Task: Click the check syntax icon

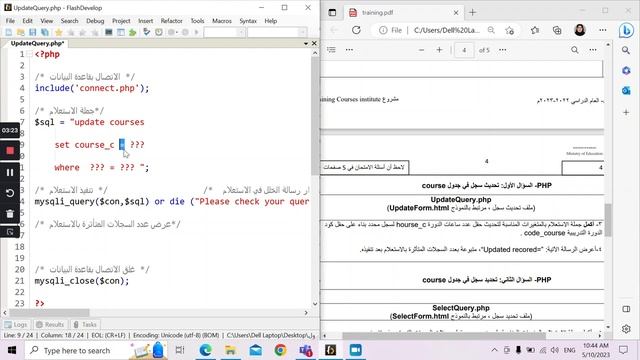Action: click(147, 32)
